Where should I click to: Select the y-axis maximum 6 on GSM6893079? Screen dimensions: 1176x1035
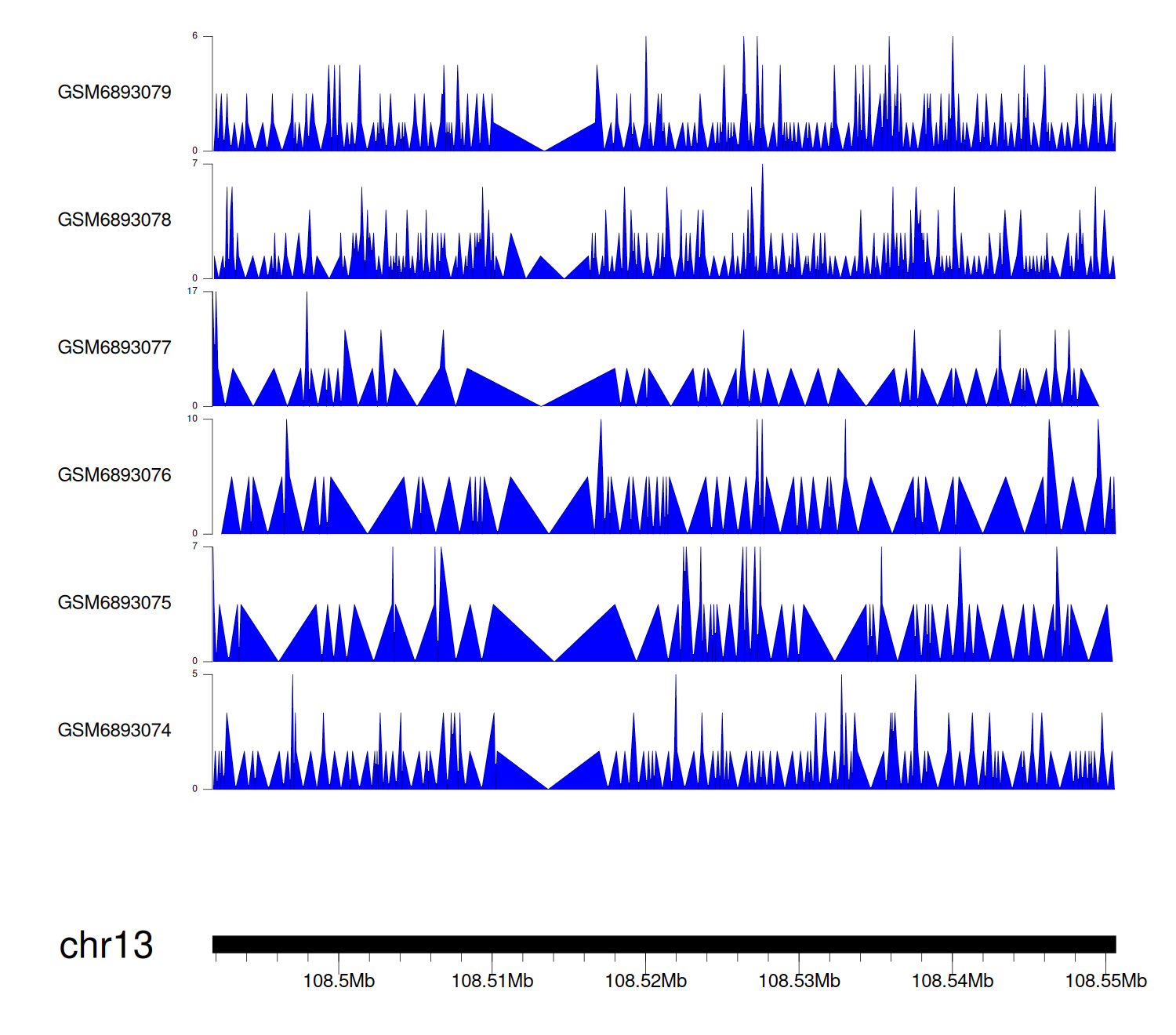click(195, 36)
